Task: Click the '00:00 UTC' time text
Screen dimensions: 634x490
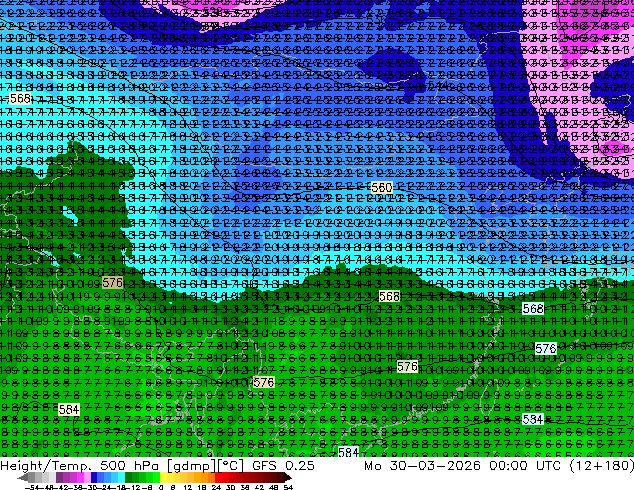Action: 525,465
